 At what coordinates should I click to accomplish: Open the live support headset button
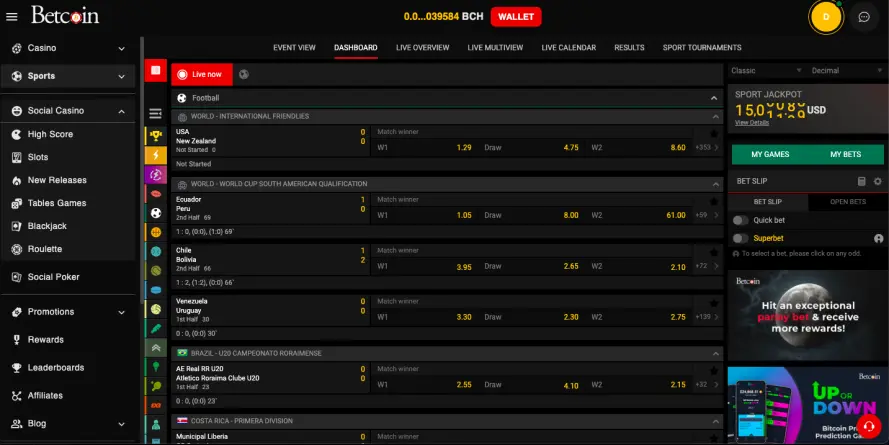click(x=868, y=427)
